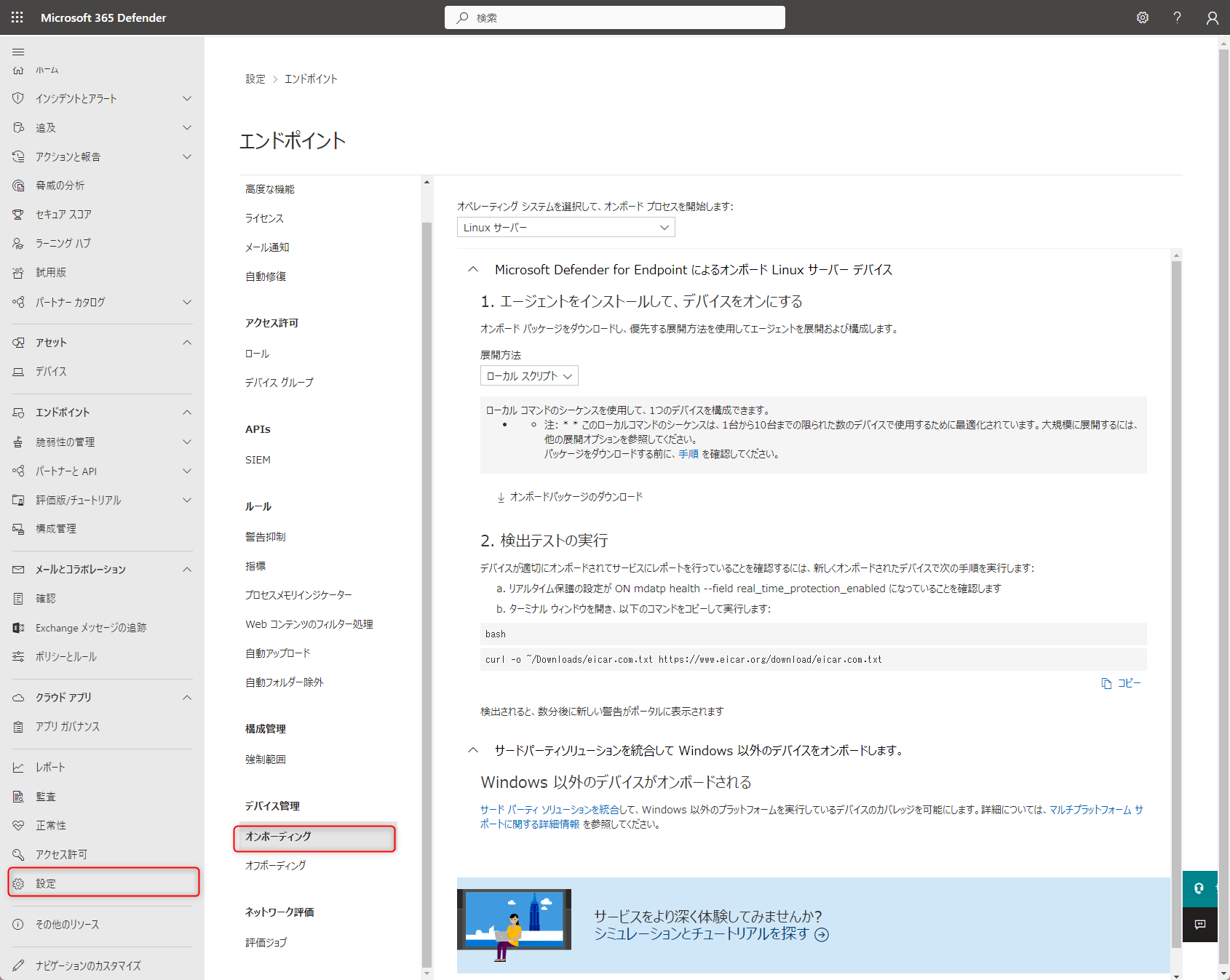Viewport: 1230px width, 980px height.
Task: Open the 手順 link
Action: point(689,454)
